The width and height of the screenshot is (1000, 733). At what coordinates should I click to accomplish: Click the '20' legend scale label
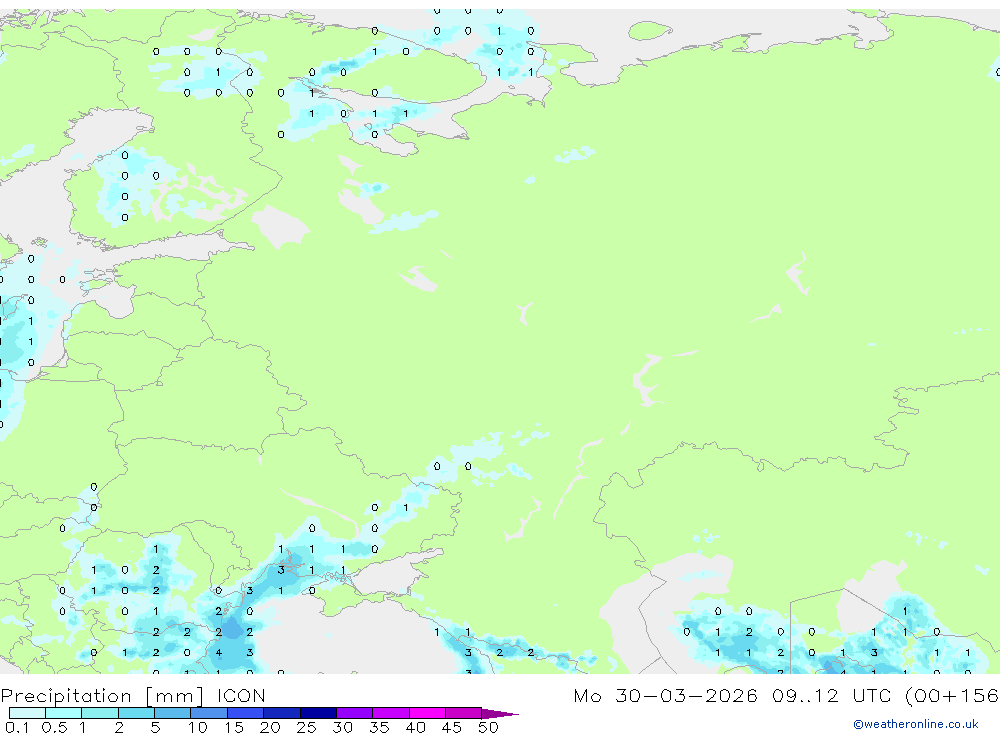pos(270,727)
